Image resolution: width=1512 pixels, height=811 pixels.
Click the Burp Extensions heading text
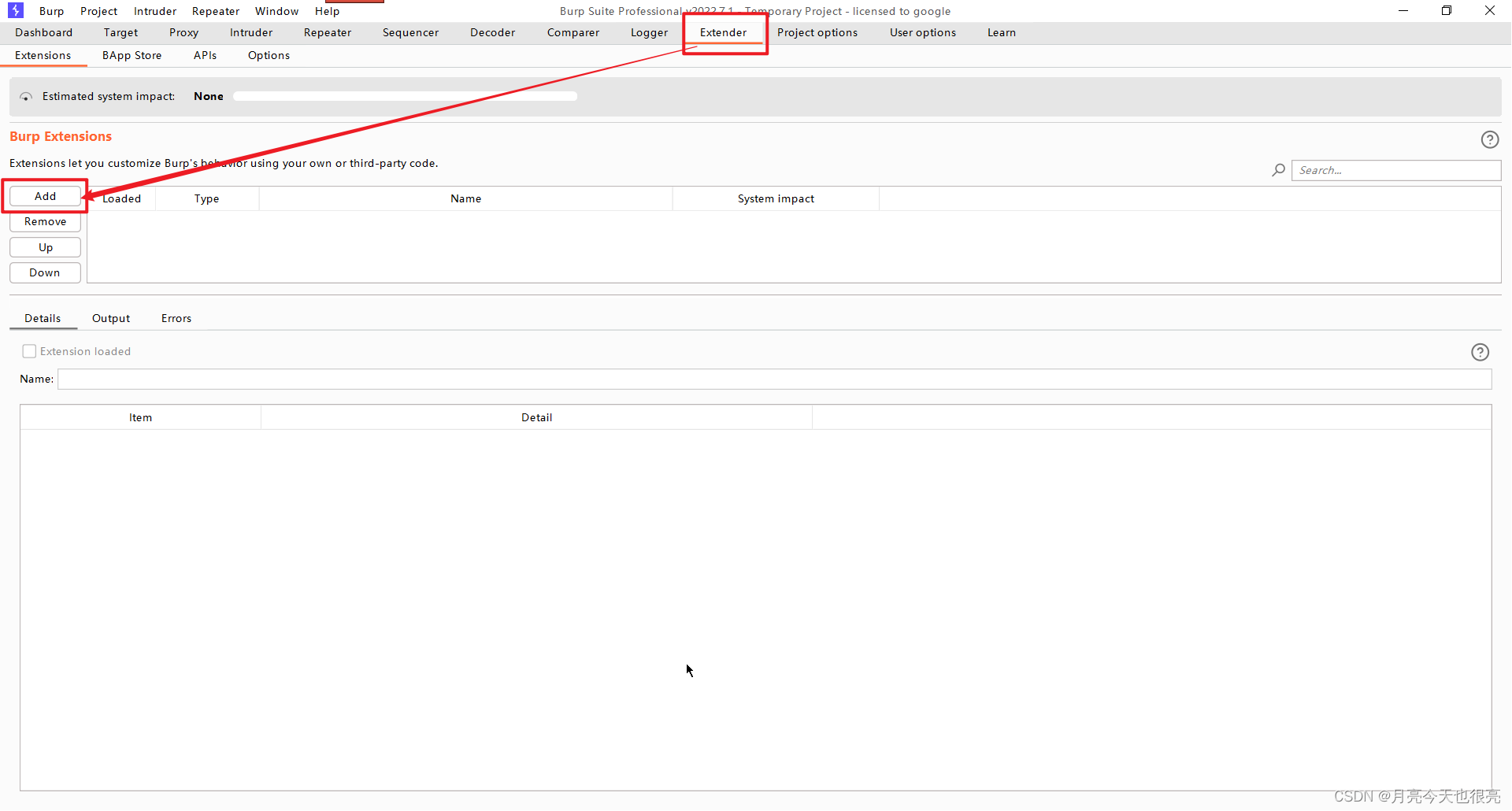click(61, 136)
